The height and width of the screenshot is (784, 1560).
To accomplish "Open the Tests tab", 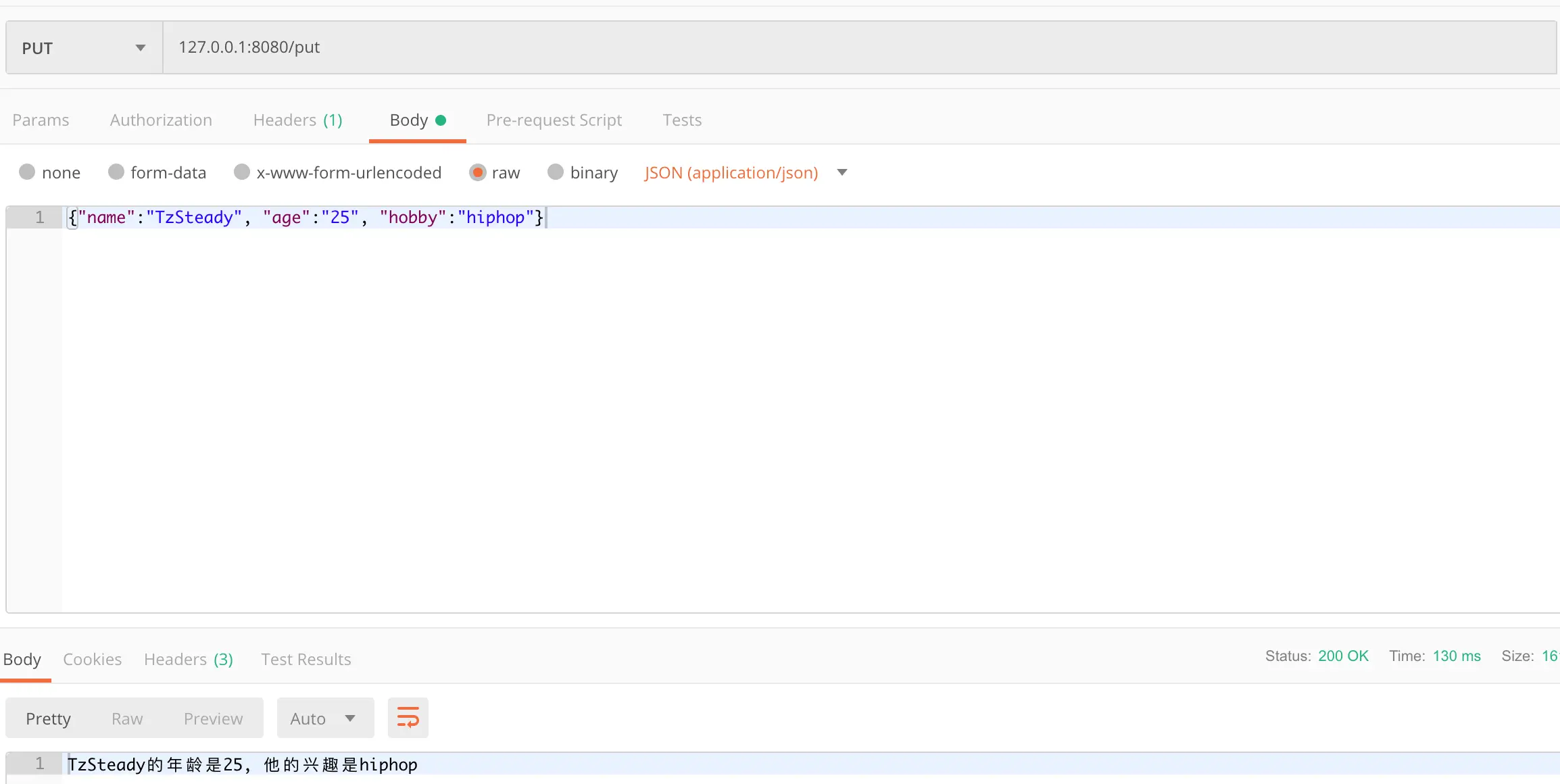I will pos(681,120).
